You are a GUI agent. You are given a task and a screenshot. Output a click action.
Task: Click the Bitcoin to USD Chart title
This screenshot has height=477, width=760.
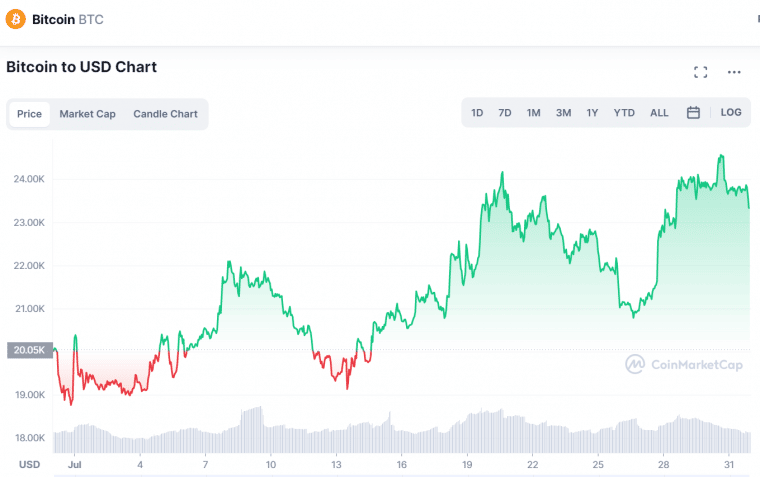coord(81,67)
